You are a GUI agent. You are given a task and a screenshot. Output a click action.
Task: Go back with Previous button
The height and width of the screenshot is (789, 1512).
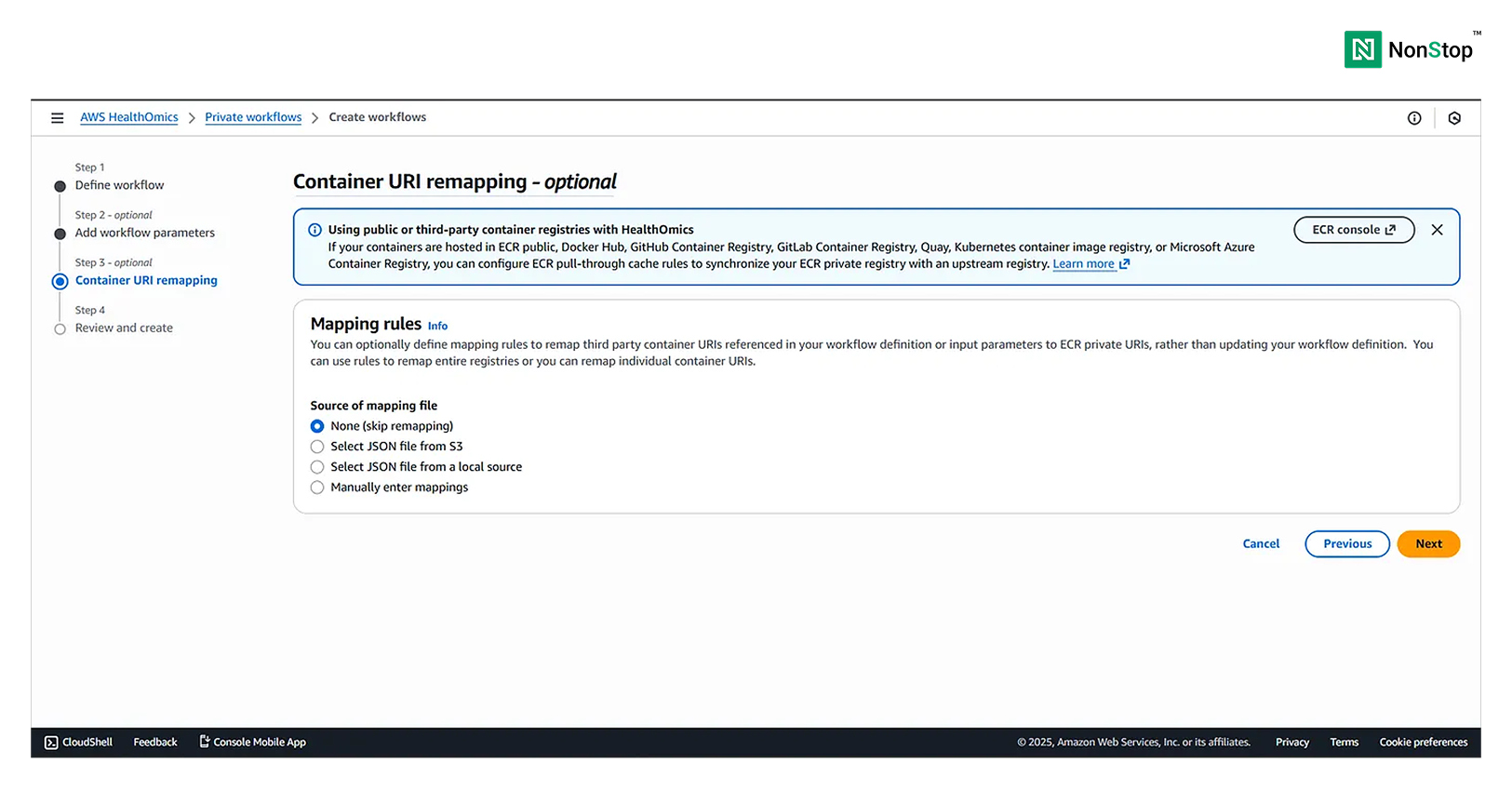click(x=1347, y=544)
